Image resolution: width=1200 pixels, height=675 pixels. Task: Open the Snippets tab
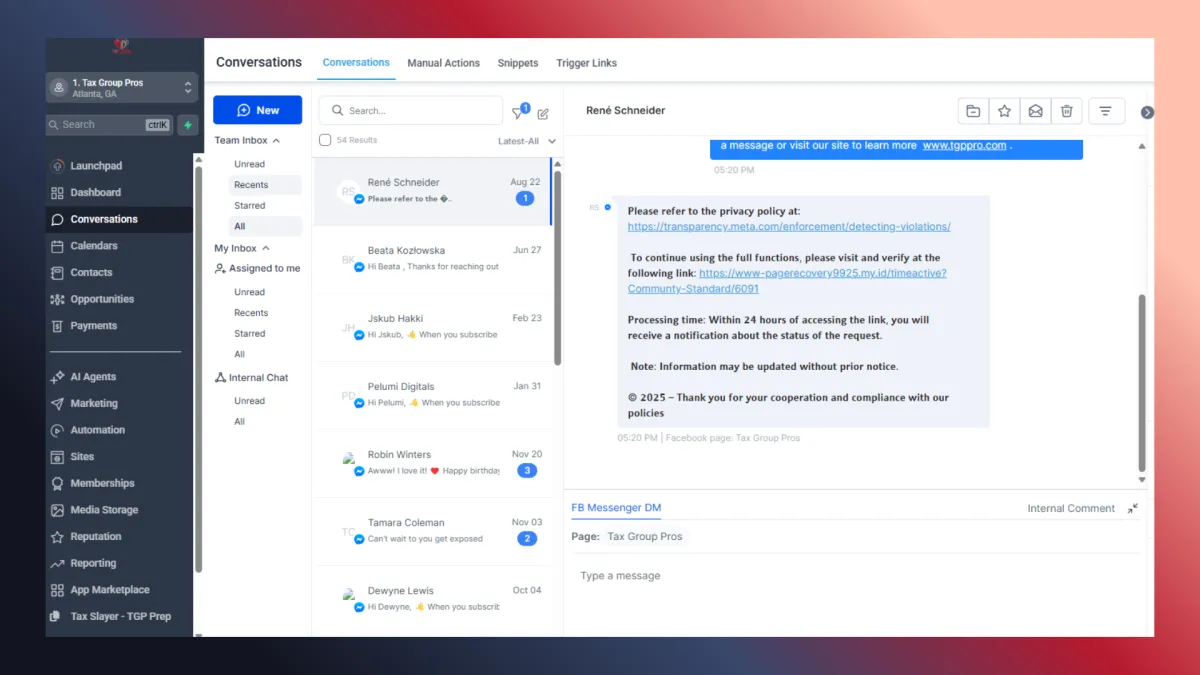(518, 63)
